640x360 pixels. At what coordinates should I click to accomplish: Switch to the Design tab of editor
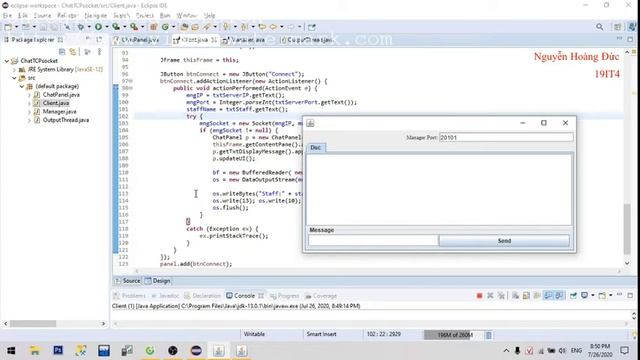158,281
